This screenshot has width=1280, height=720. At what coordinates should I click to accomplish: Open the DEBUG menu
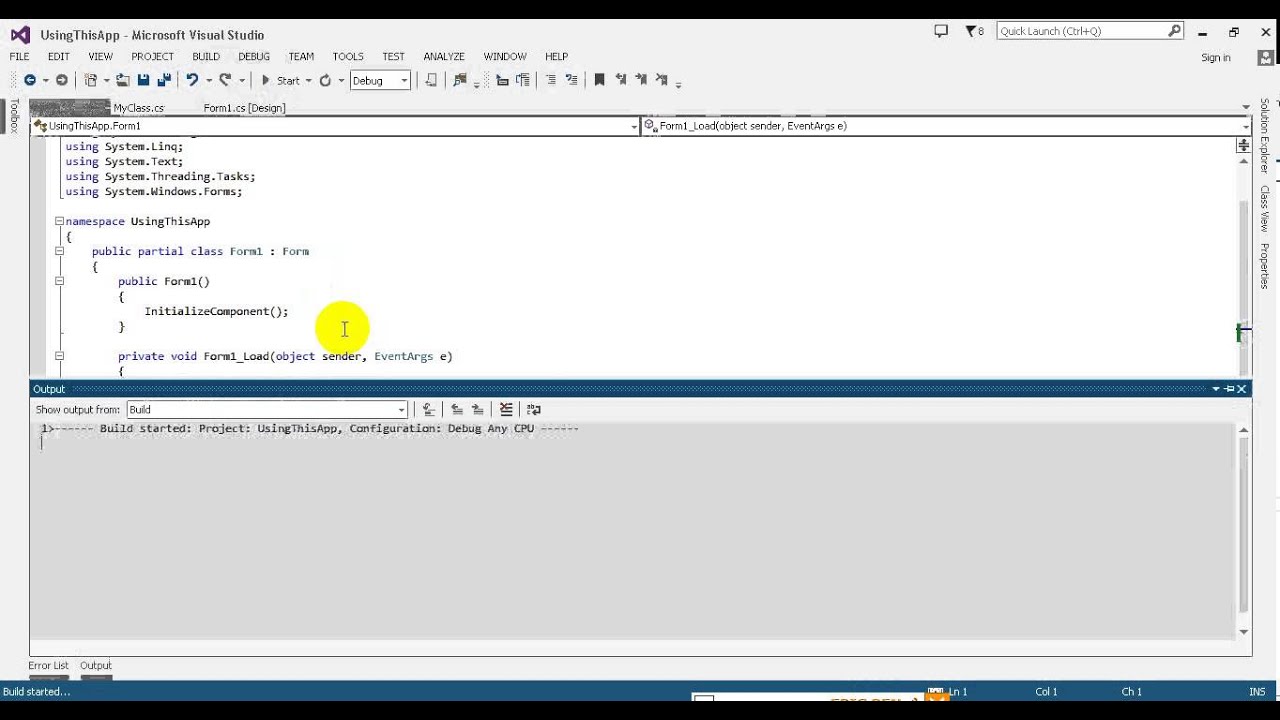[254, 57]
